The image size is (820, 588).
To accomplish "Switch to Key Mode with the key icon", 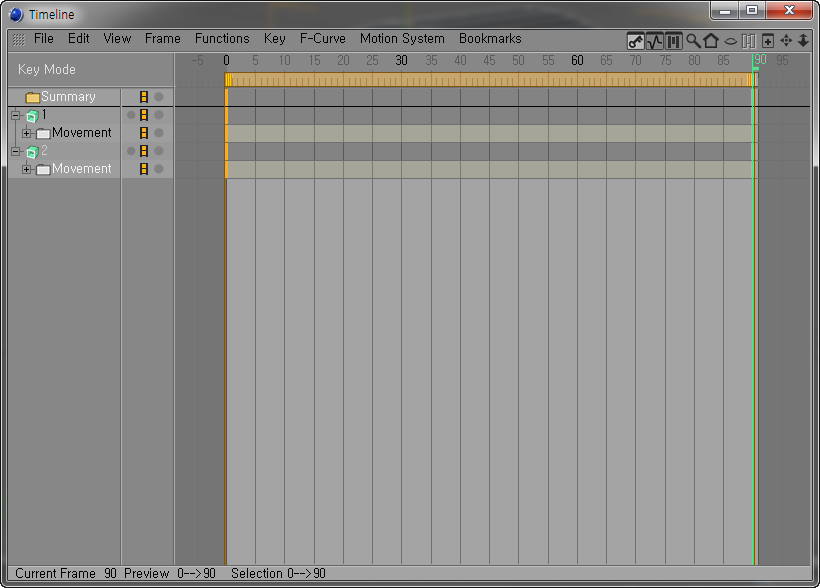I will click(x=635, y=41).
